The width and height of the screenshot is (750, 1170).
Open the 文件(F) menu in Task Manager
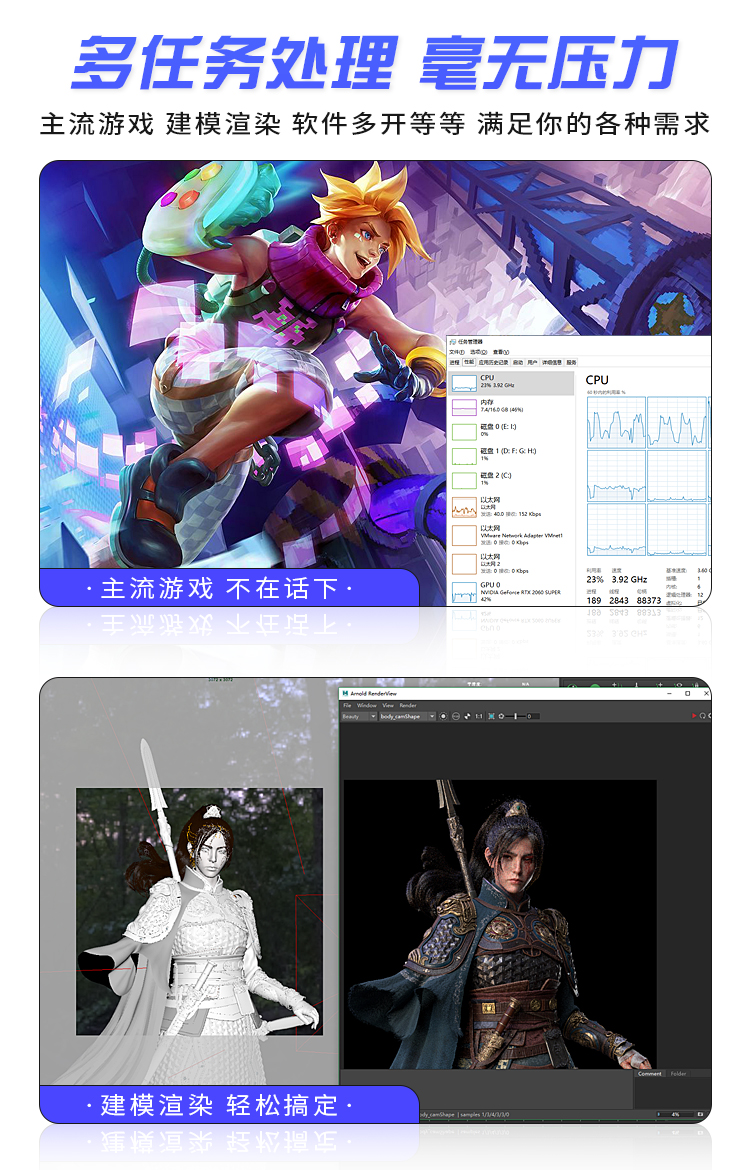(x=457, y=352)
